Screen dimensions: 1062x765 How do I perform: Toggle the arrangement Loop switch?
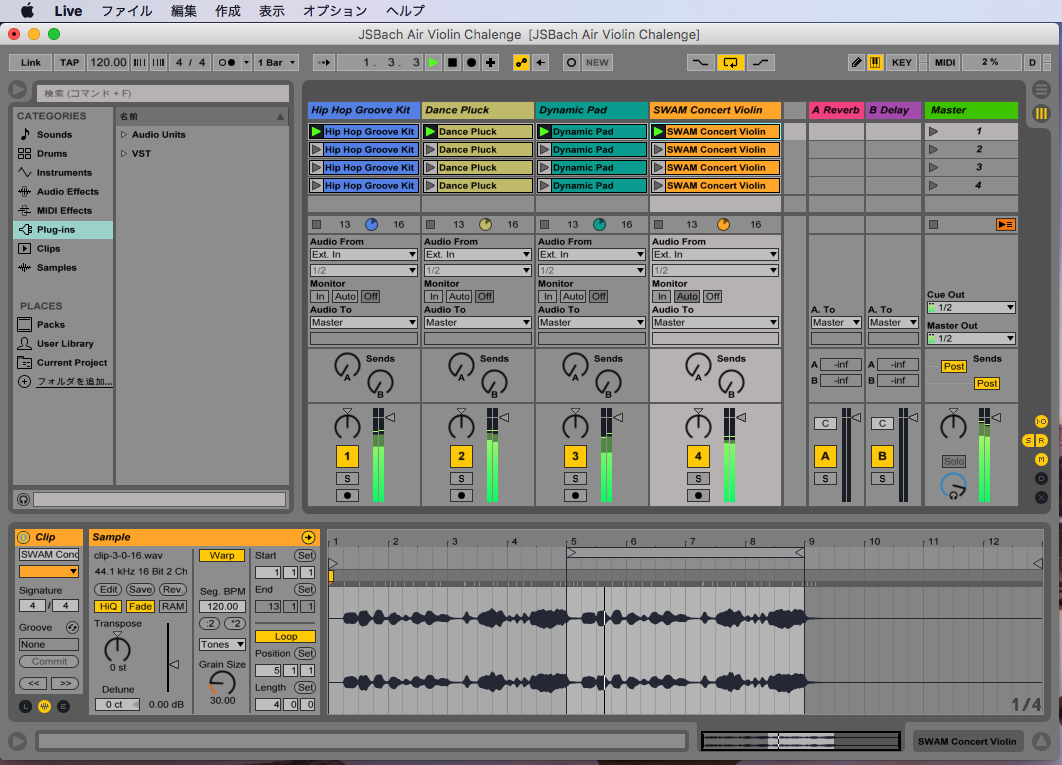[x=730, y=62]
